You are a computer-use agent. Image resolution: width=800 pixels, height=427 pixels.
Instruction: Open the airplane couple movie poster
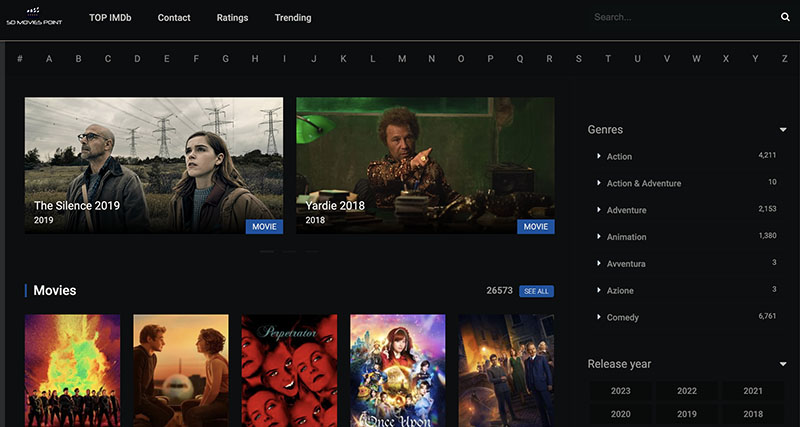[181, 370]
